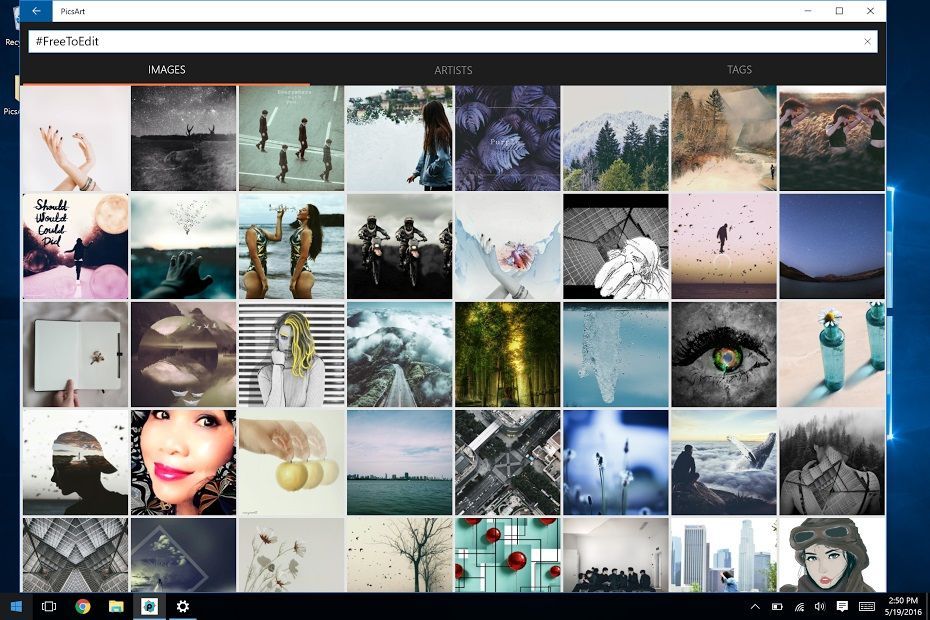
Task: Open the Action Center notification icon
Action: [x=843, y=606]
